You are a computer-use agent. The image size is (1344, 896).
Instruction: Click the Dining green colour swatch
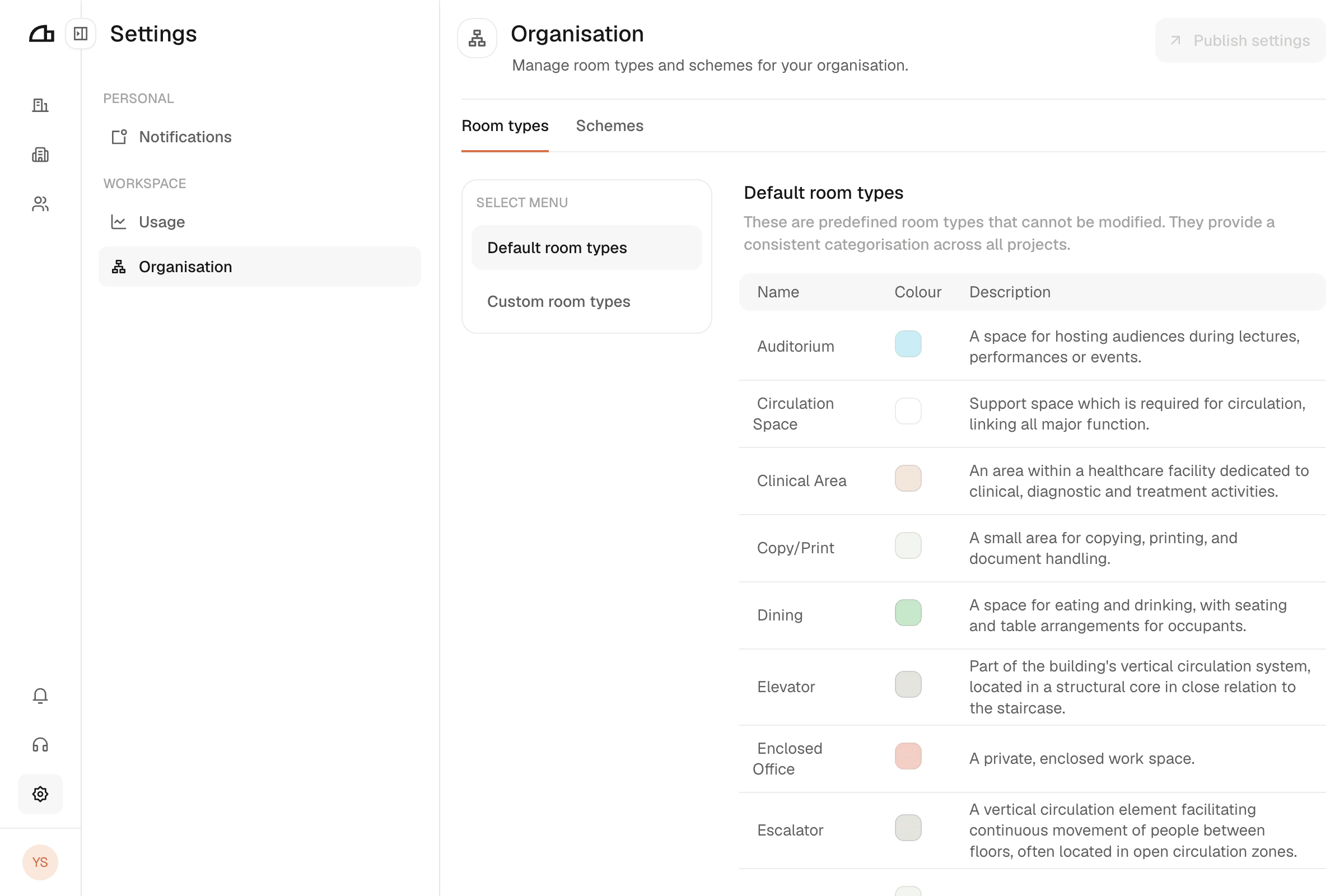908,613
